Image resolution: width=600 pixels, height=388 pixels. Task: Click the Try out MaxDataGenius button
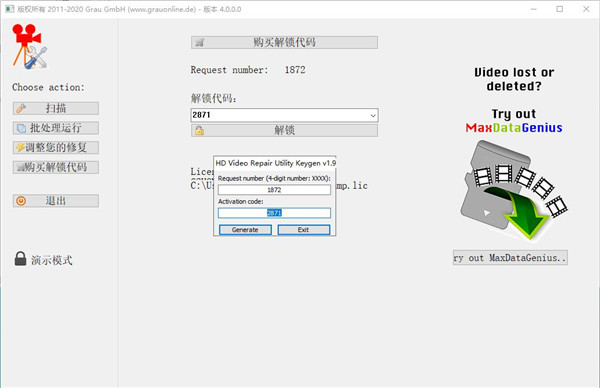click(x=510, y=258)
